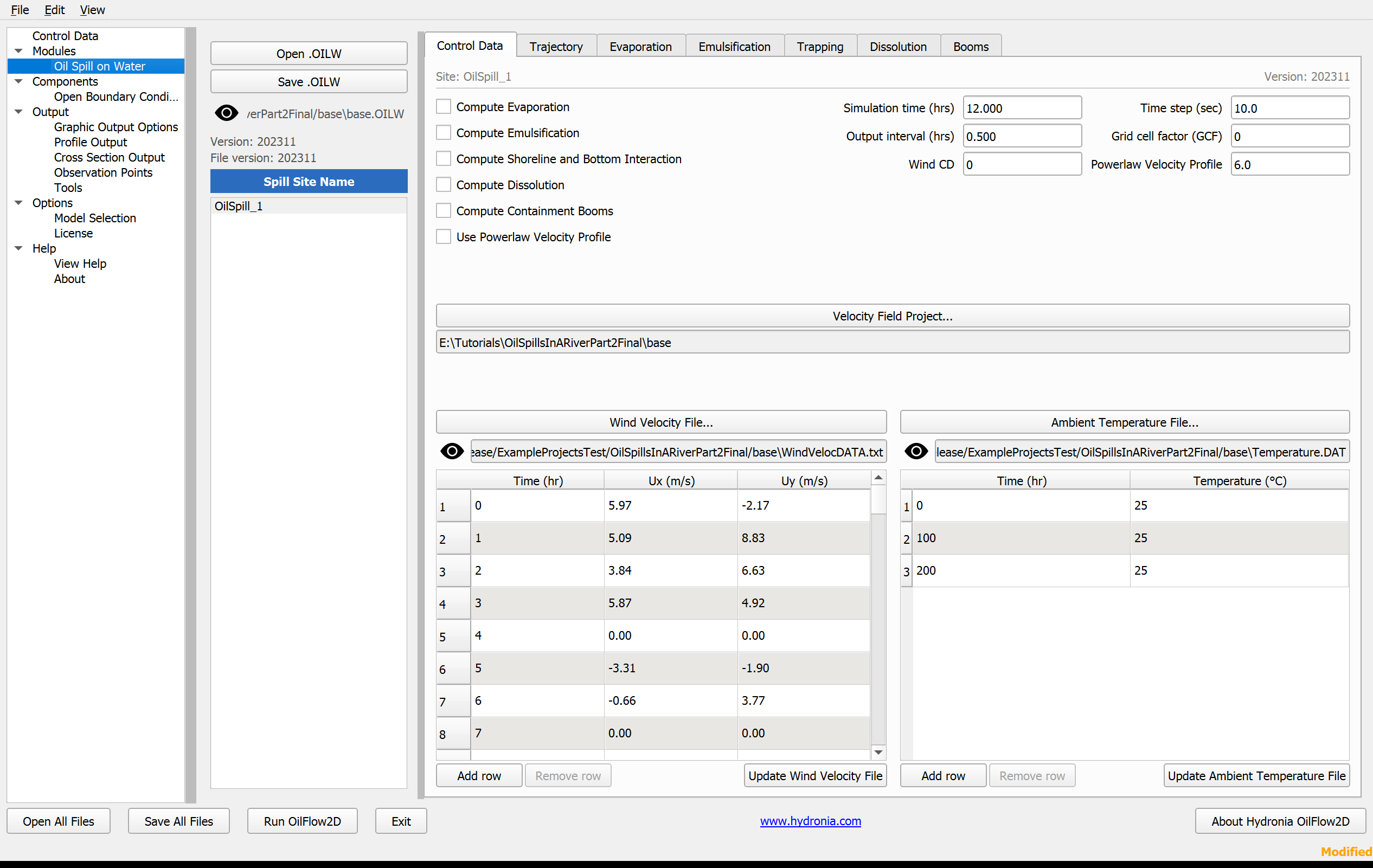Switch to the Emulsification tab
Screen dimensions: 1373x868
pos(734,46)
